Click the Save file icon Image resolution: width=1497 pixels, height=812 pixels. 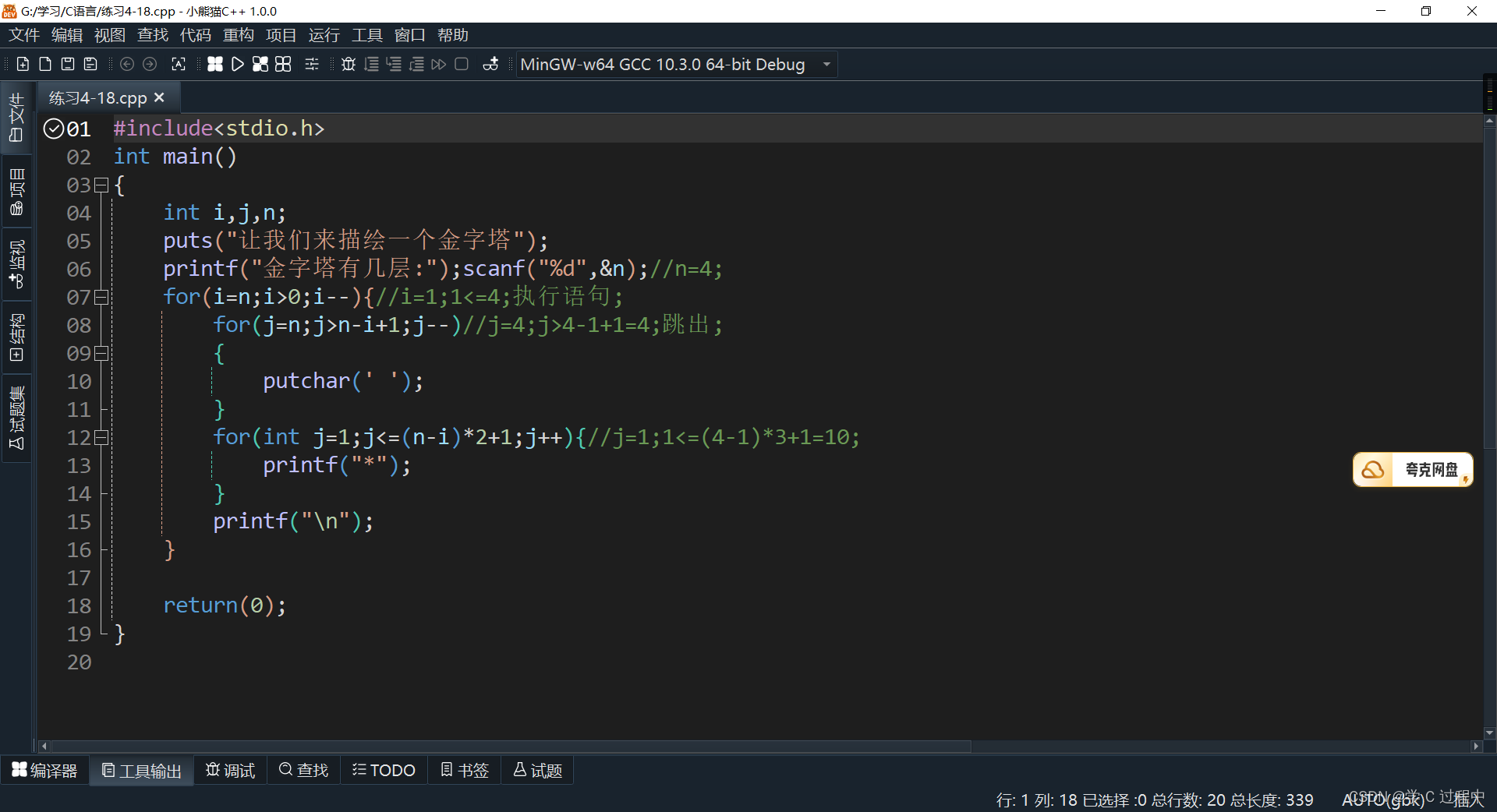[x=68, y=64]
